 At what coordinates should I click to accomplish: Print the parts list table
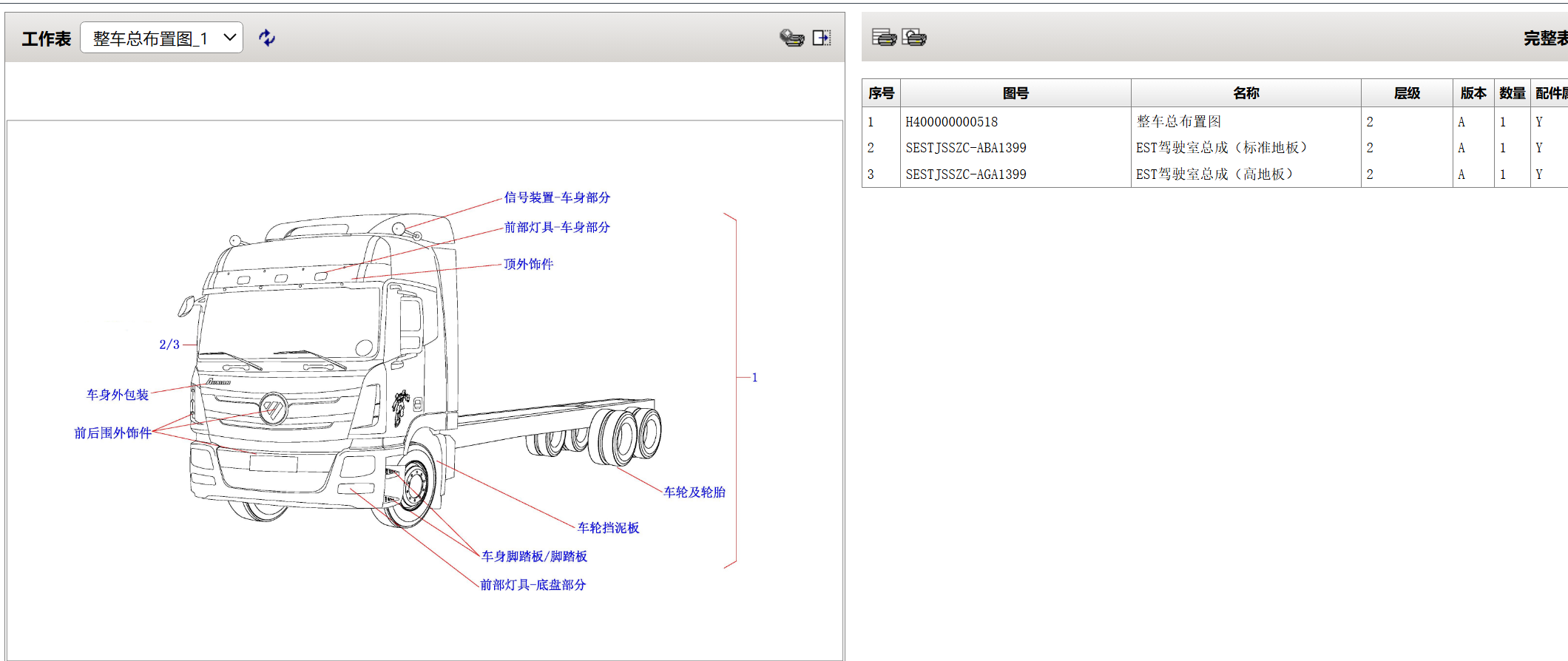coord(884,37)
